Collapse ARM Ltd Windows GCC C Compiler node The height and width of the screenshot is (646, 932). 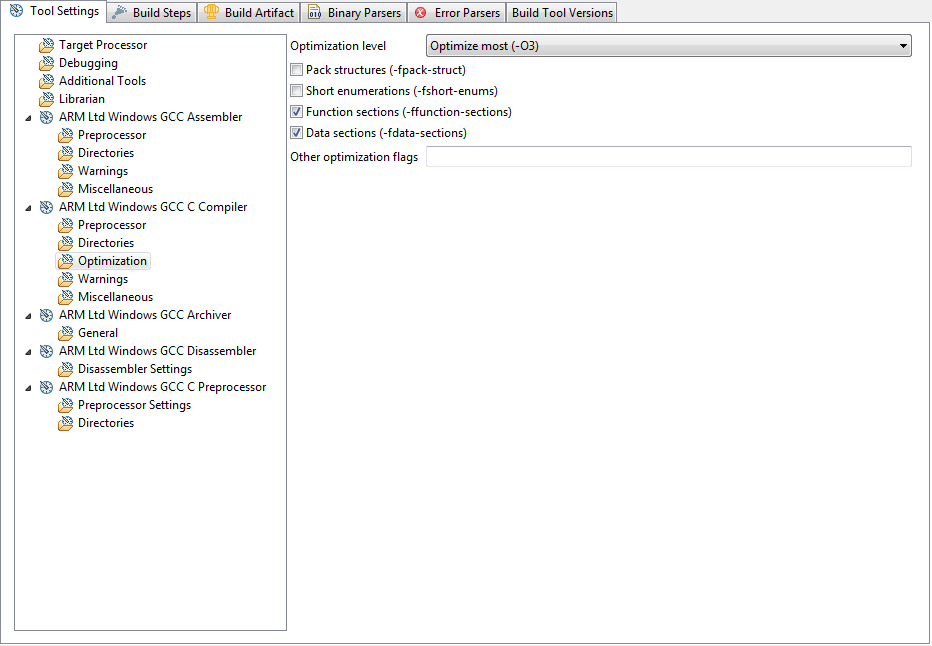coord(28,207)
